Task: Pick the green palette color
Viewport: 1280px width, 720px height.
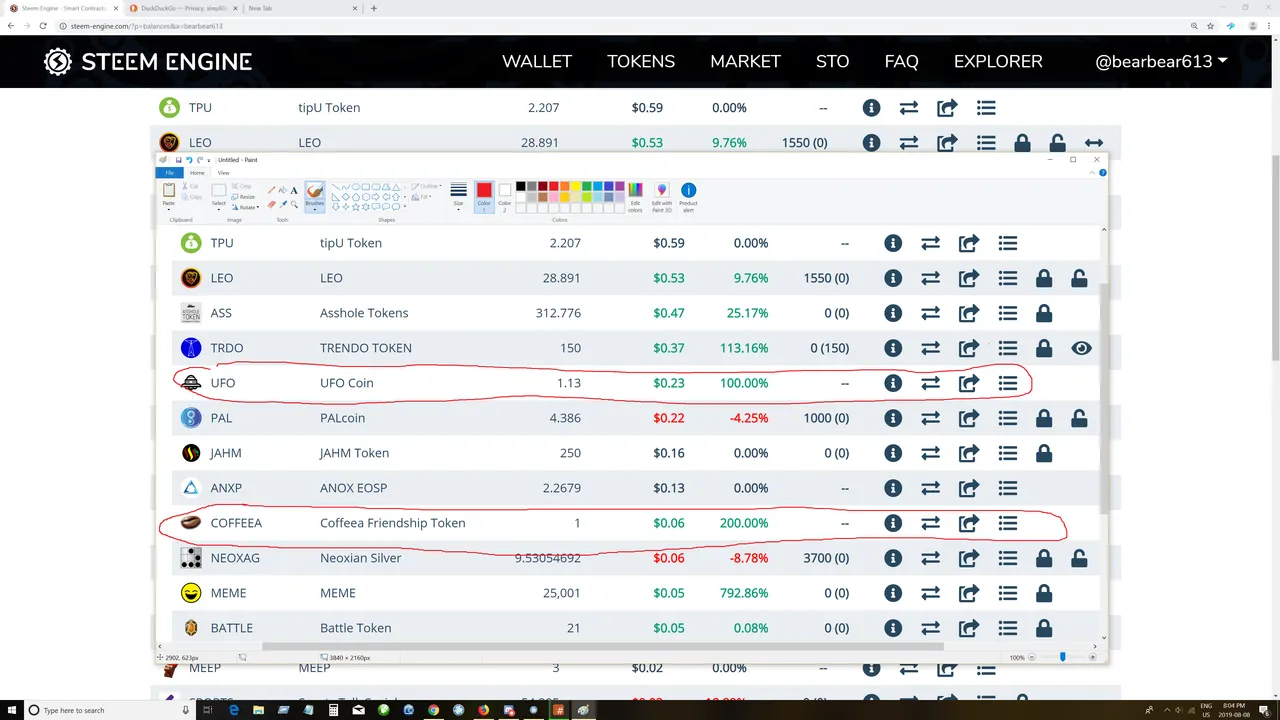Action: pyautogui.click(x=587, y=186)
